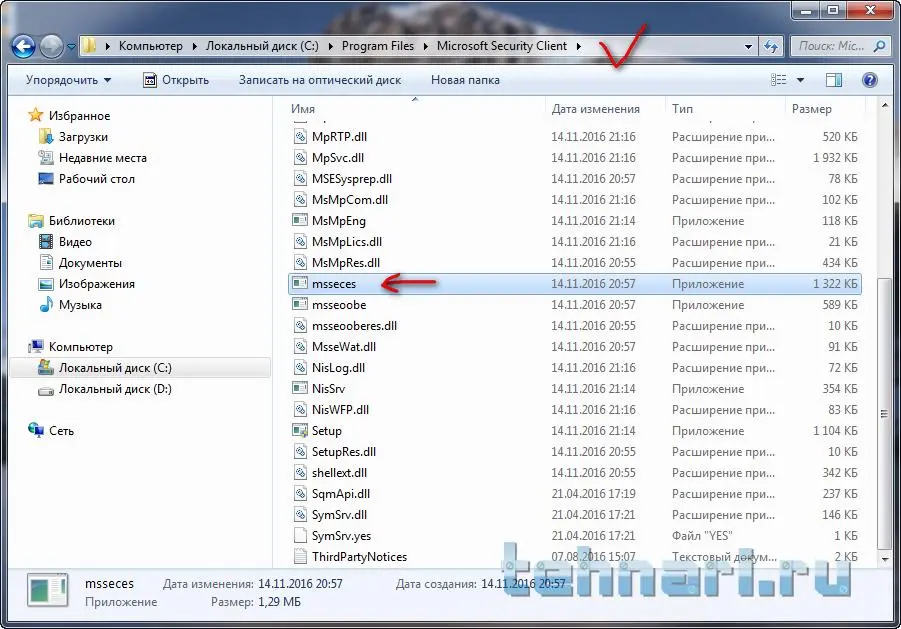Toggle the preview pane icon
This screenshot has width=901, height=629.
(834, 80)
